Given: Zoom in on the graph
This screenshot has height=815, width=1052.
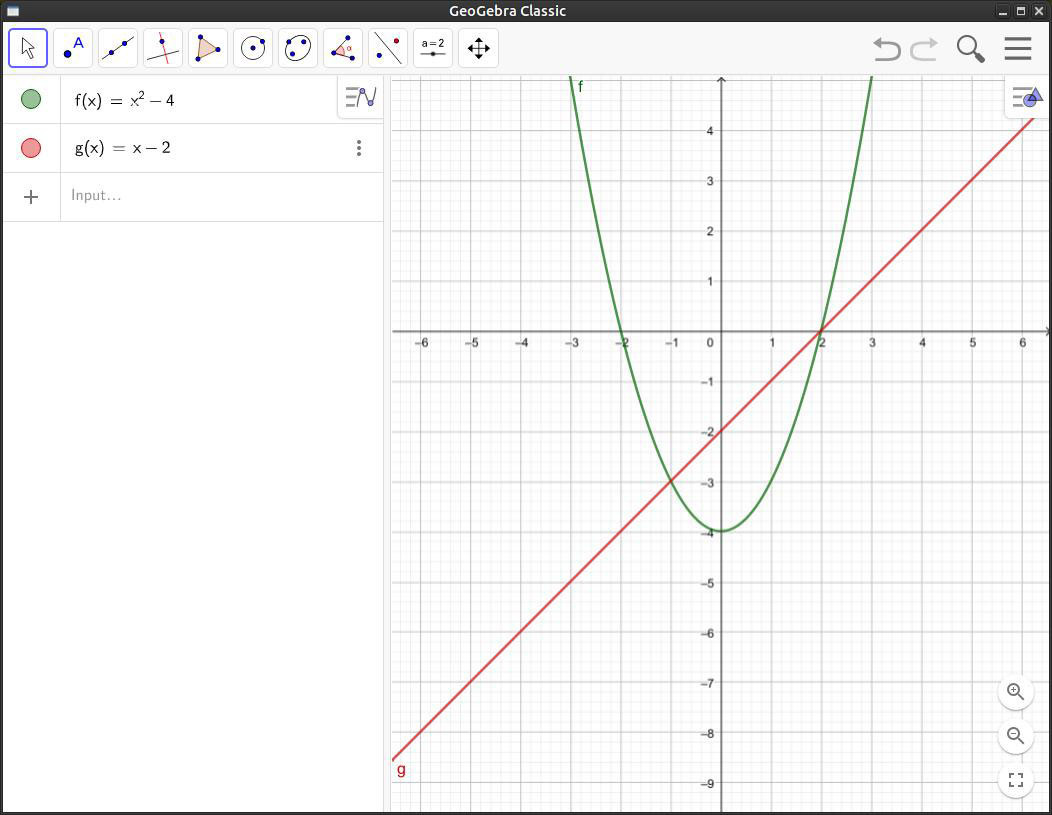Looking at the screenshot, I should tap(1015, 691).
